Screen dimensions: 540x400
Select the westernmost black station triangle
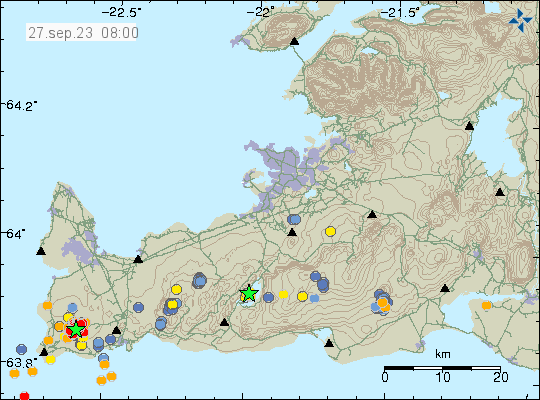click(41, 251)
